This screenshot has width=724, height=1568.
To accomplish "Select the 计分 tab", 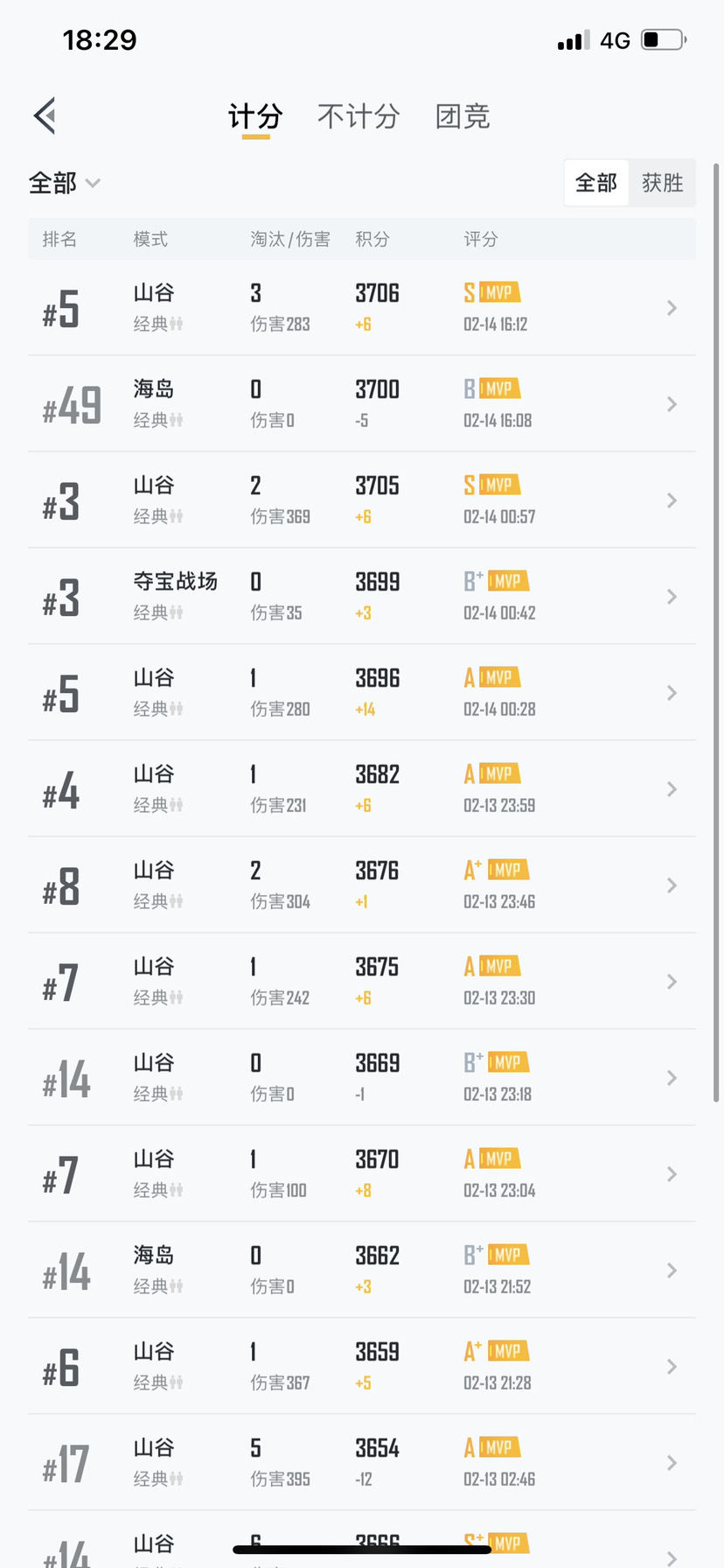I will 255,117.
